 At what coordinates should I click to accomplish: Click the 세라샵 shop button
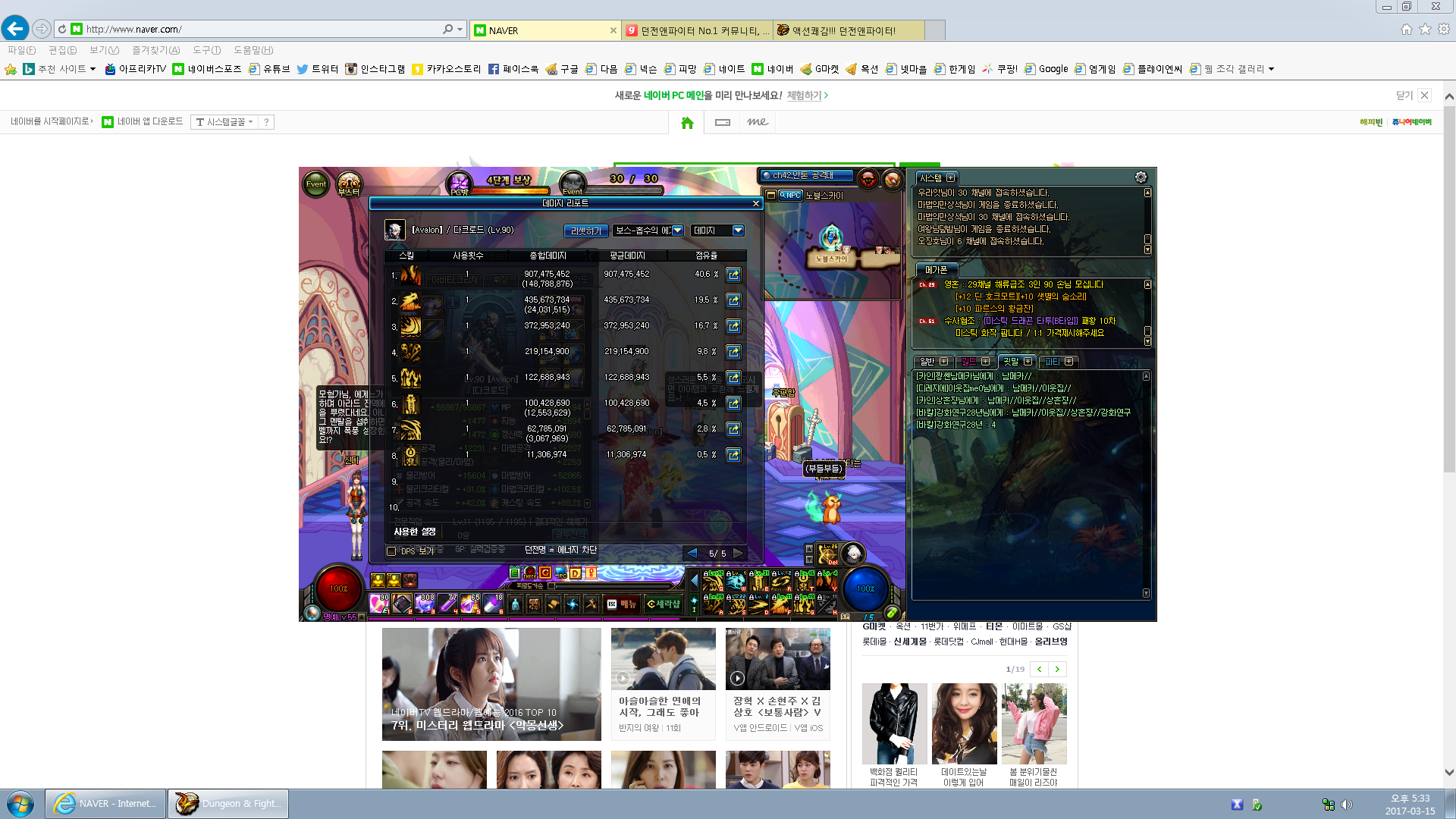point(663,604)
